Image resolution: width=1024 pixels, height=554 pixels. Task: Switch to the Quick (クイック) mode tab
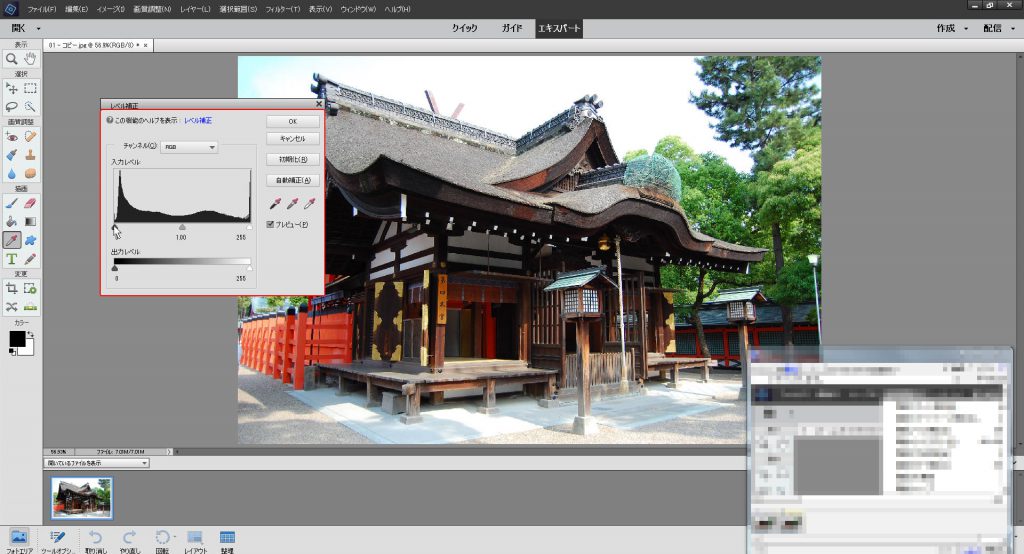[464, 28]
